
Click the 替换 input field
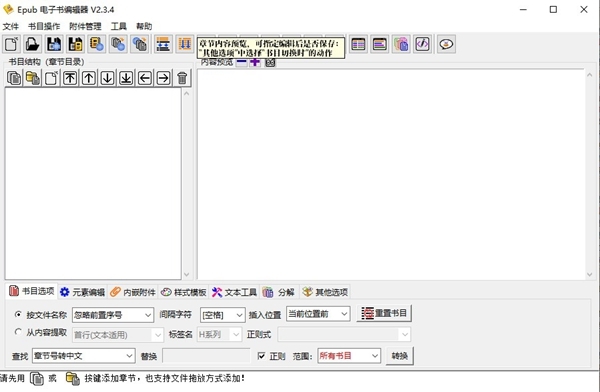point(206,356)
